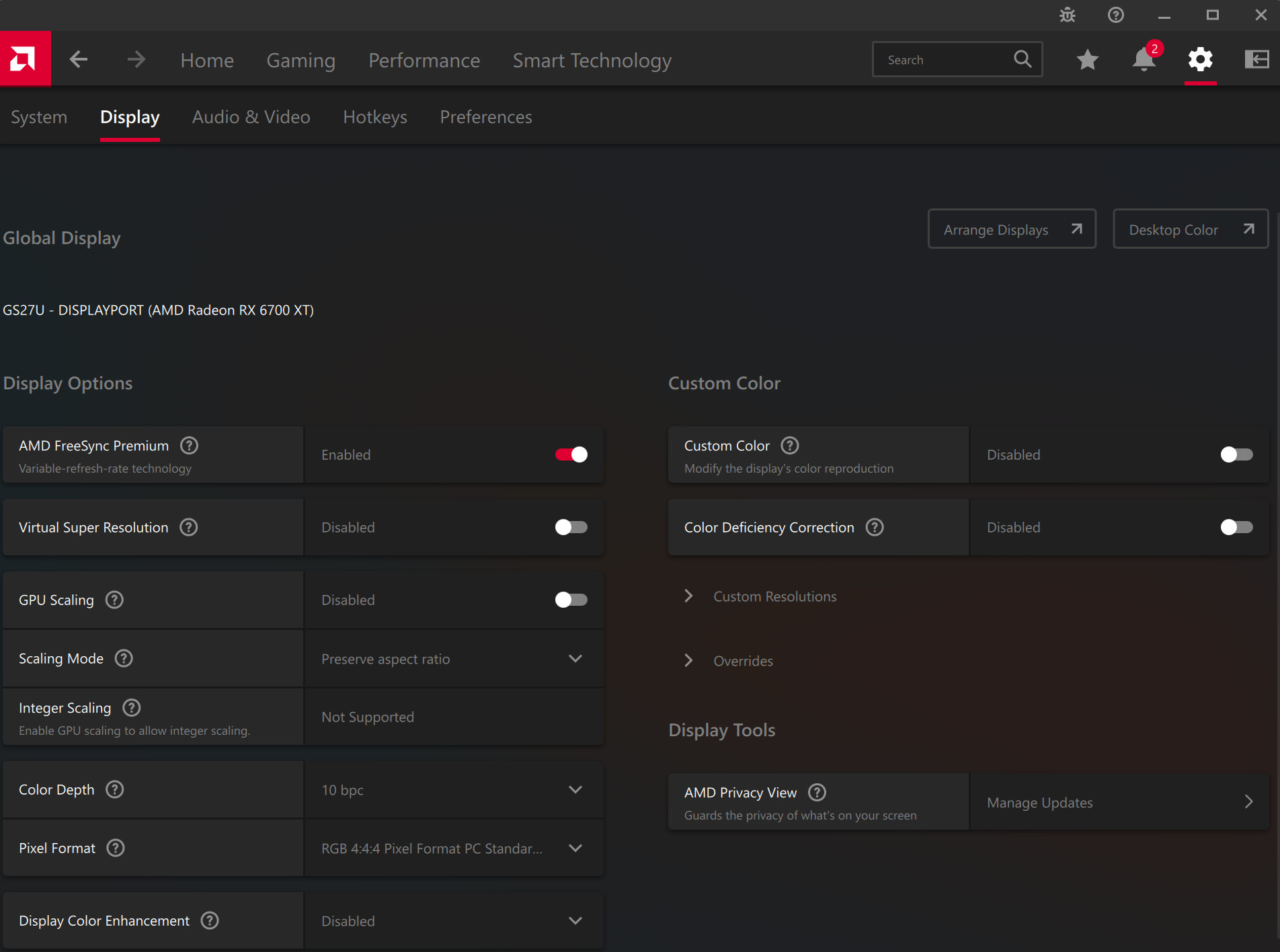1280x952 pixels.
Task: Show help for Integer Scaling
Action: 132,707
